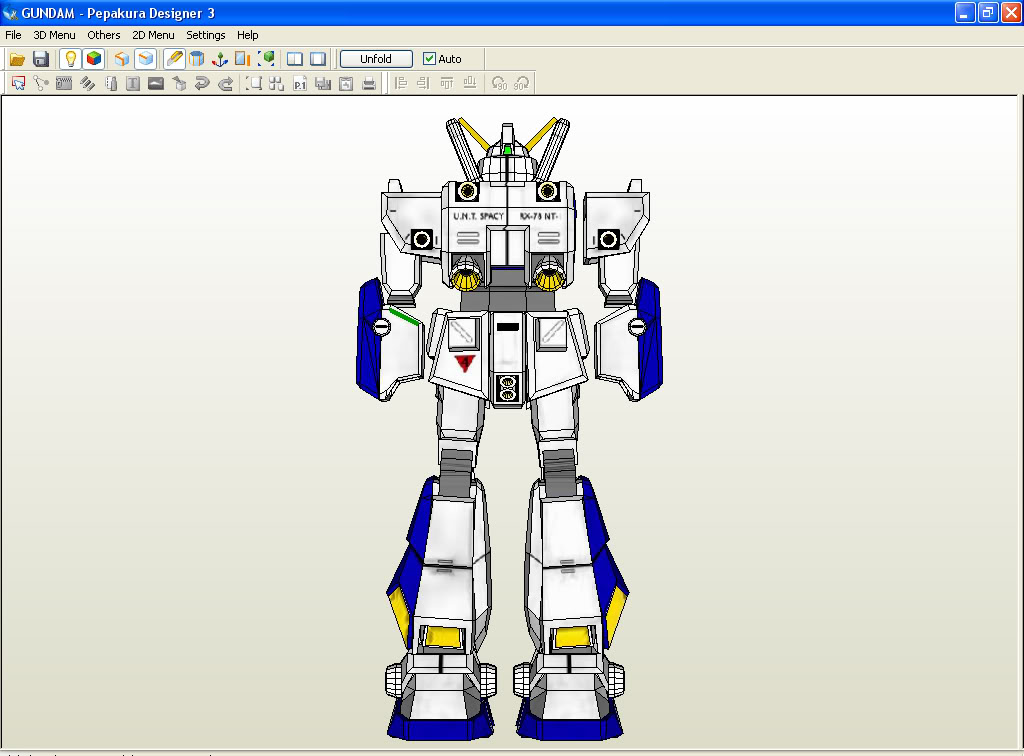Click the align top edges icon
The height and width of the screenshot is (756, 1024).
(447, 84)
